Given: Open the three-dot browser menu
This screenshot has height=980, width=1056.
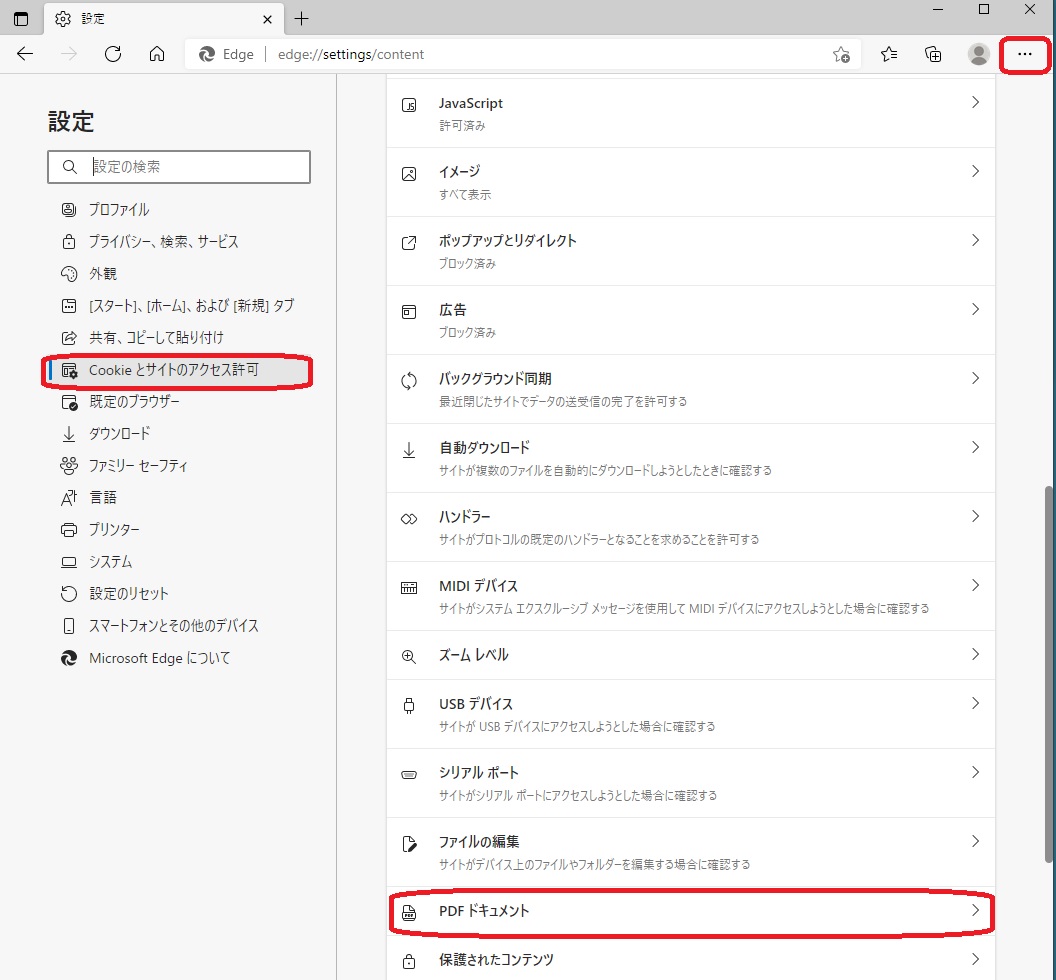Looking at the screenshot, I should coord(1025,54).
